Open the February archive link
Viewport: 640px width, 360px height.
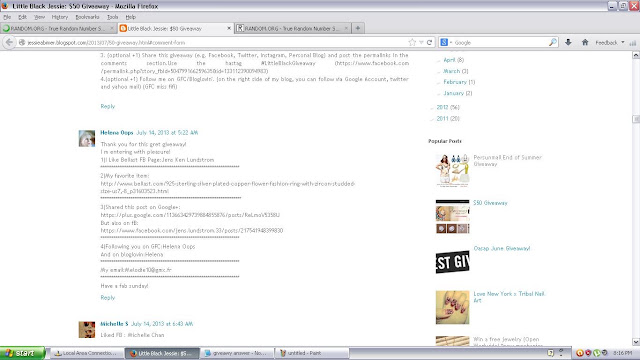455,82
